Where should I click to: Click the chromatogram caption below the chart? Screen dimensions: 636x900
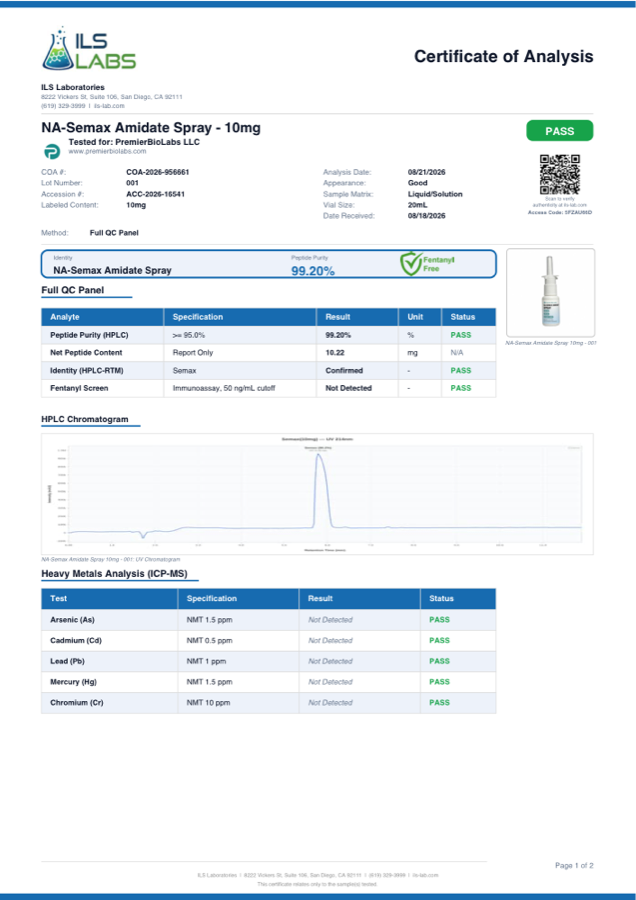[x=111, y=559]
